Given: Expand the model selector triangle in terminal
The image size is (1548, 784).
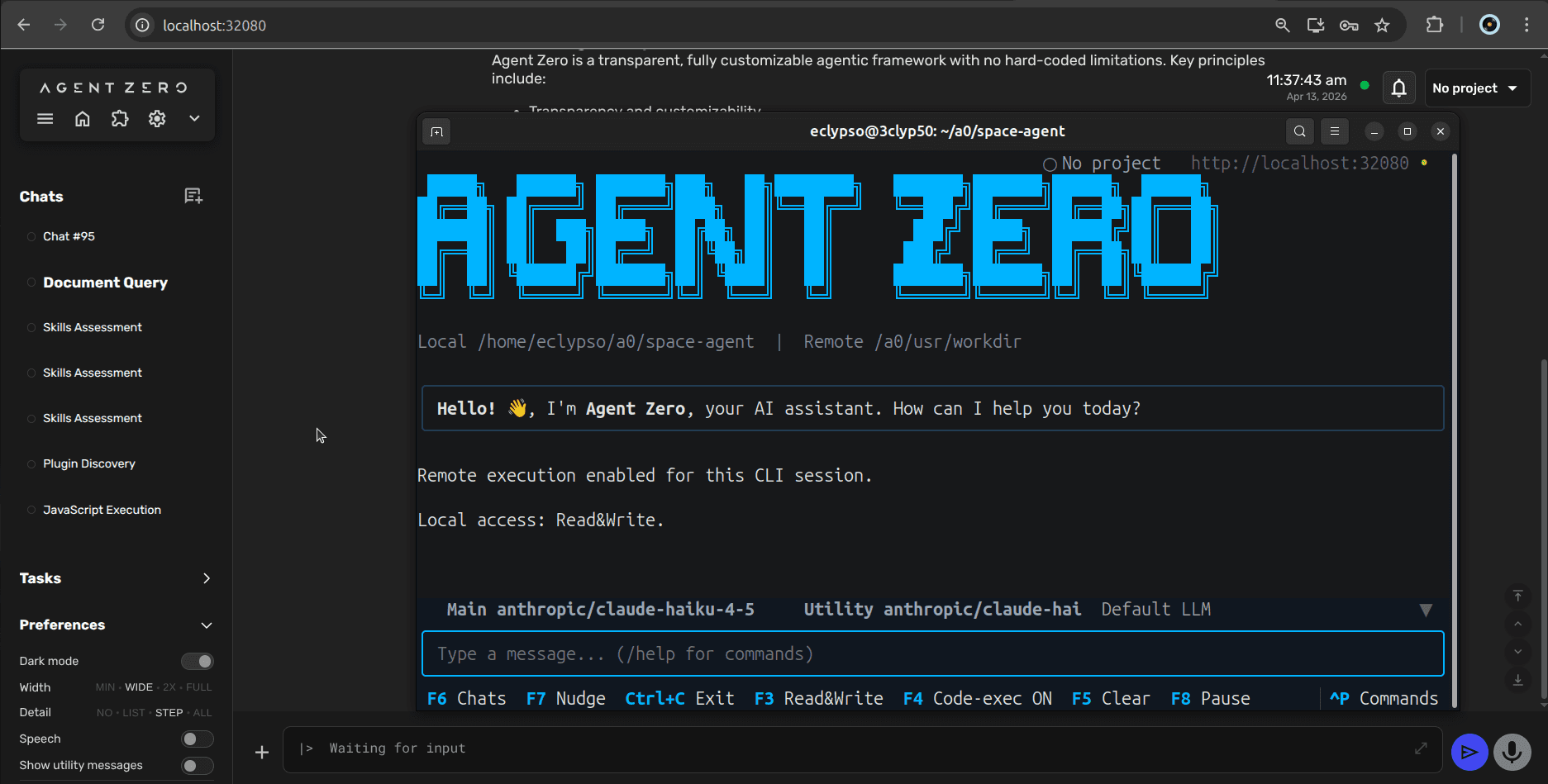Looking at the screenshot, I should [x=1426, y=610].
